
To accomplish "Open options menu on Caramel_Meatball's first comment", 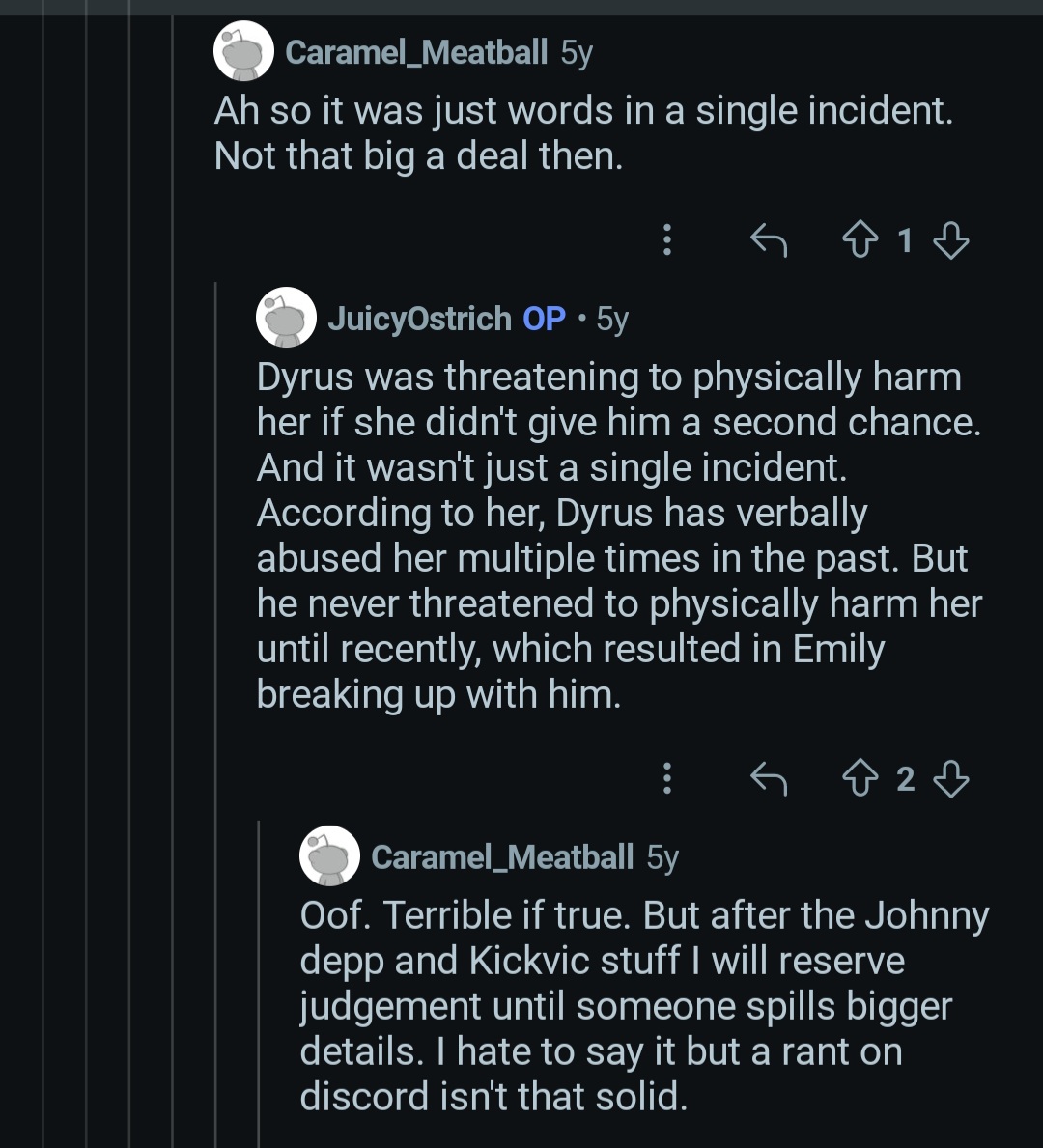I will (x=666, y=240).
